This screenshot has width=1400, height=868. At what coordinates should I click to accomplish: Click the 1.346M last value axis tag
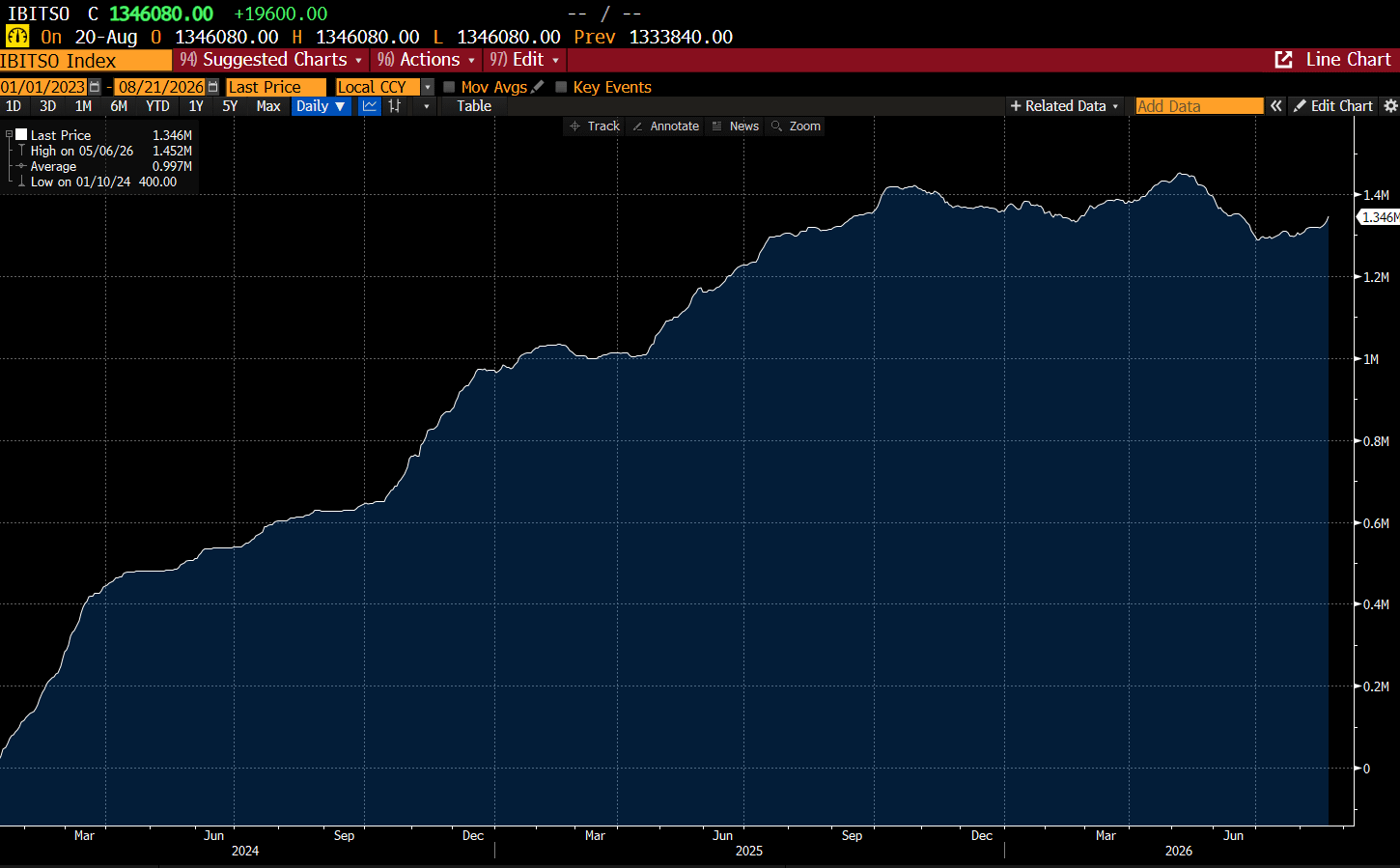click(1380, 217)
